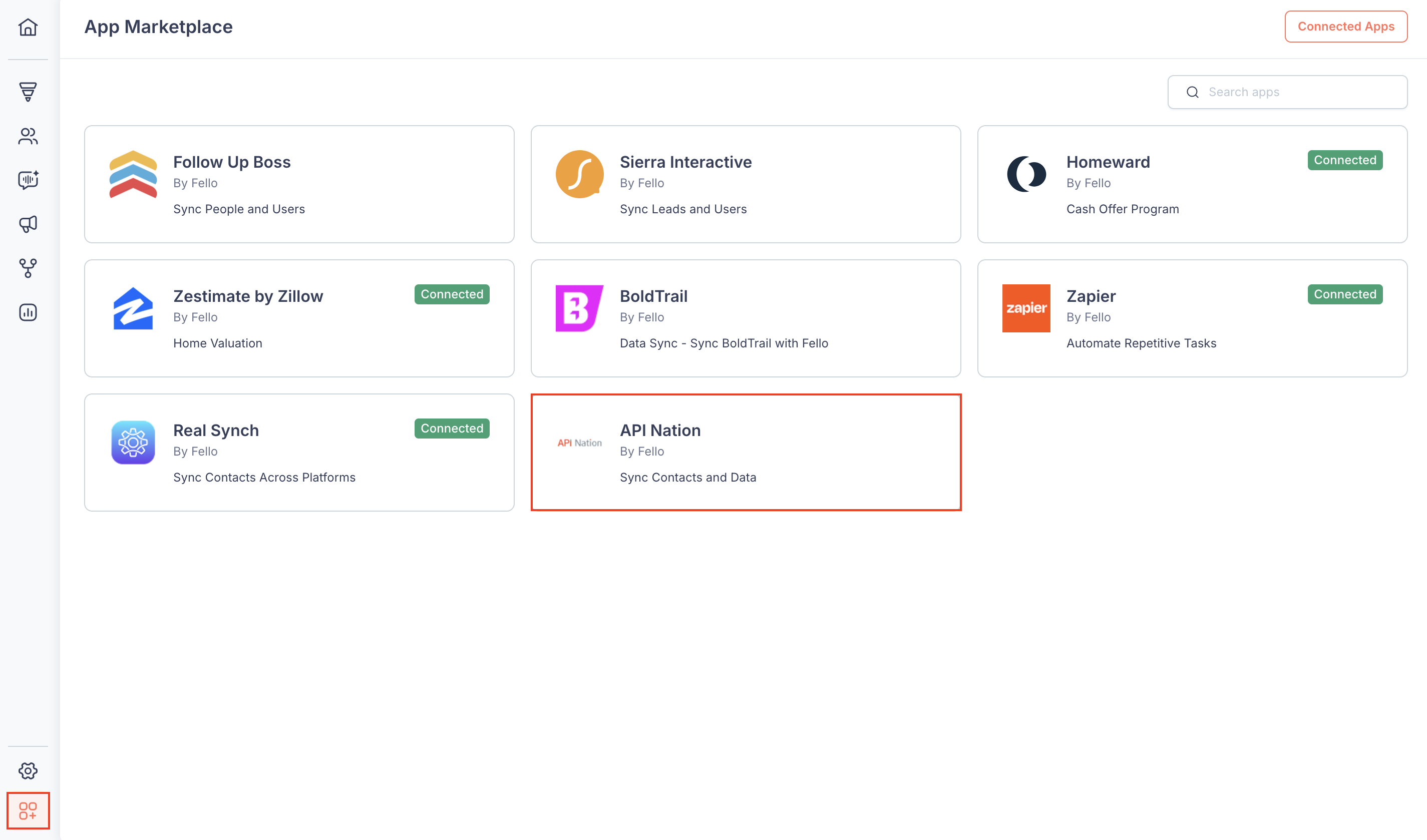Click Homeward's Connected badge
This screenshot has height=840, width=1427.
coord(1345,160)
